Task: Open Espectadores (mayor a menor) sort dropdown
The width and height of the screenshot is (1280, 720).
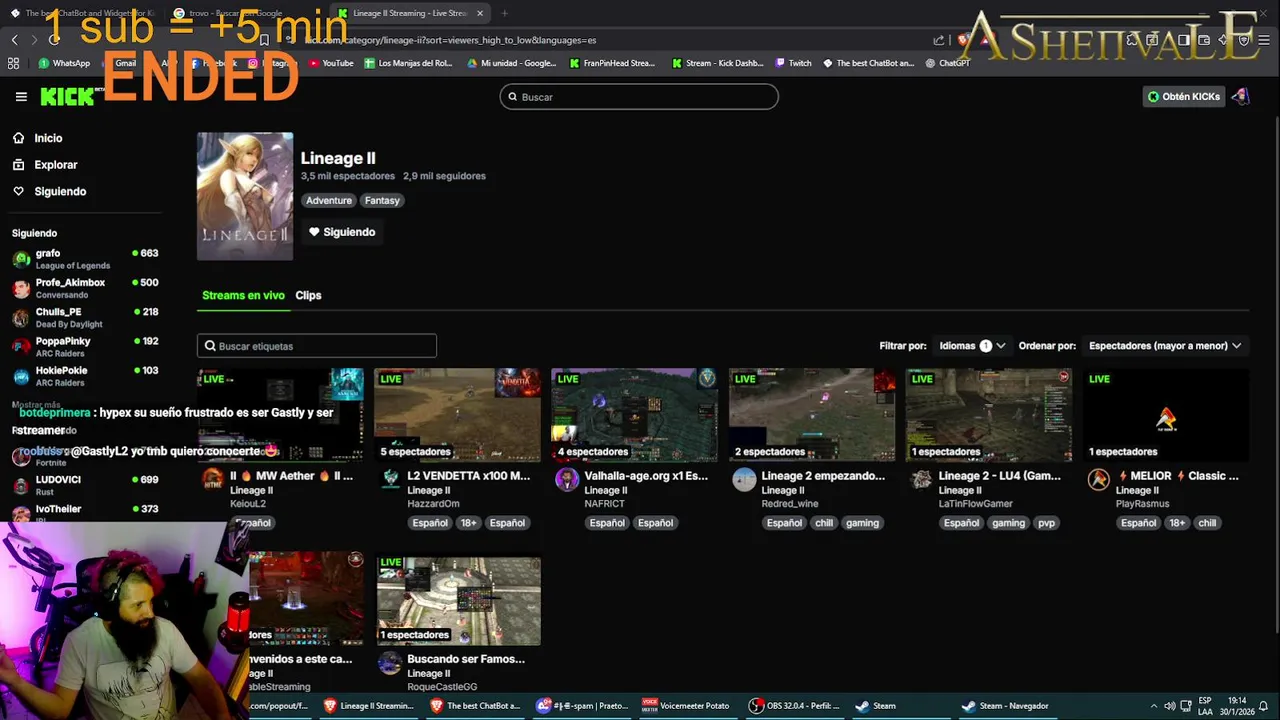Action: coord(1165,346)
